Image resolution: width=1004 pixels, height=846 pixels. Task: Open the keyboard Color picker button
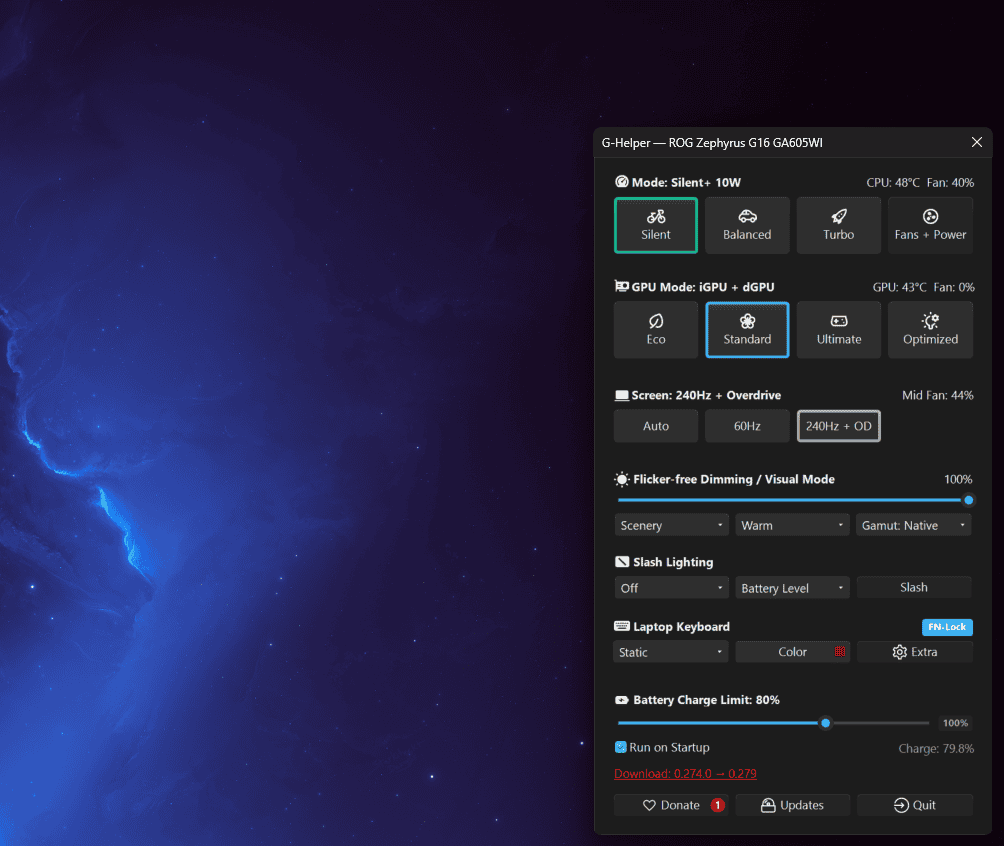792,652
